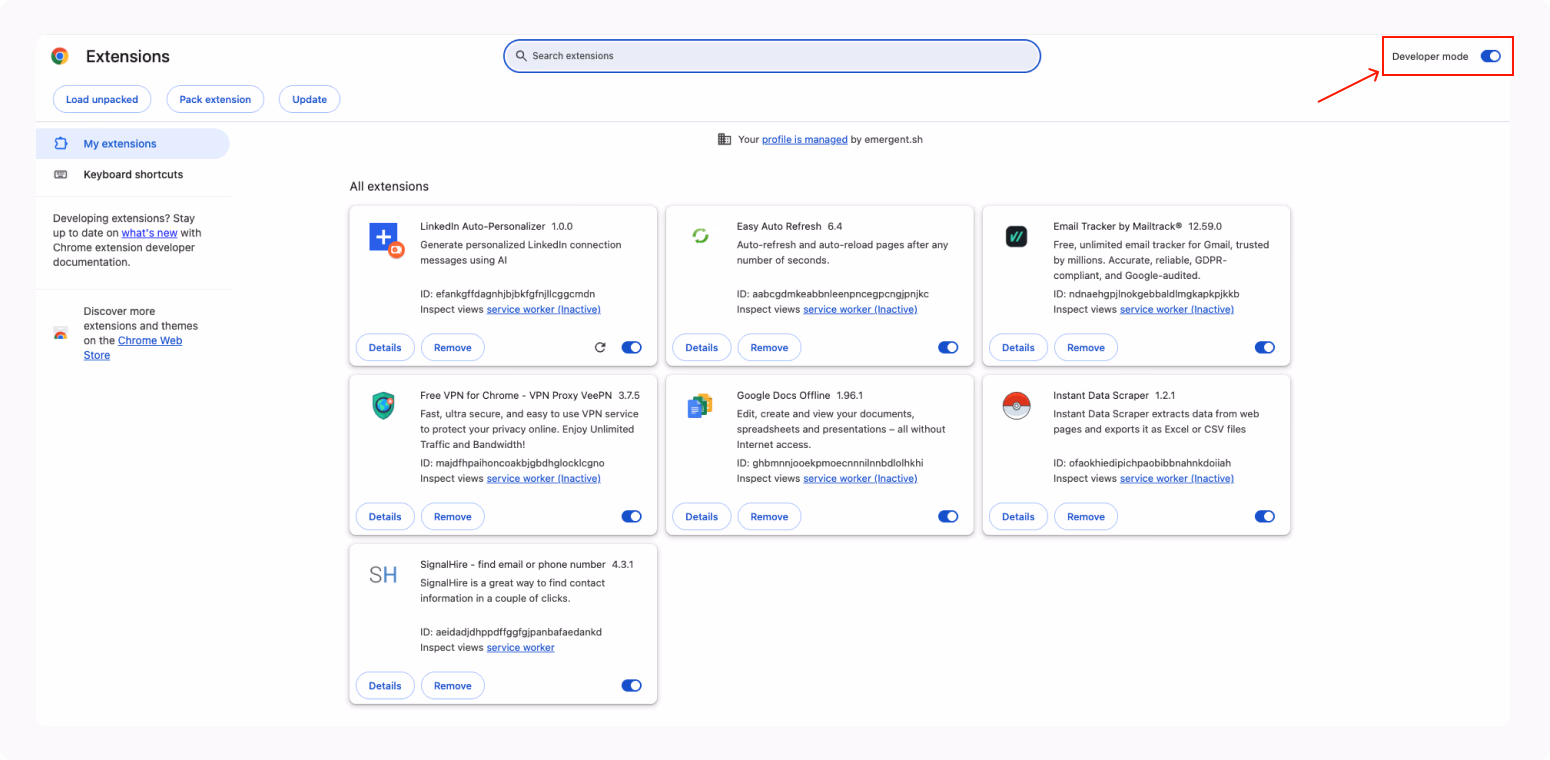Open Details for Free VPN VeePN

tap(385, 516)
